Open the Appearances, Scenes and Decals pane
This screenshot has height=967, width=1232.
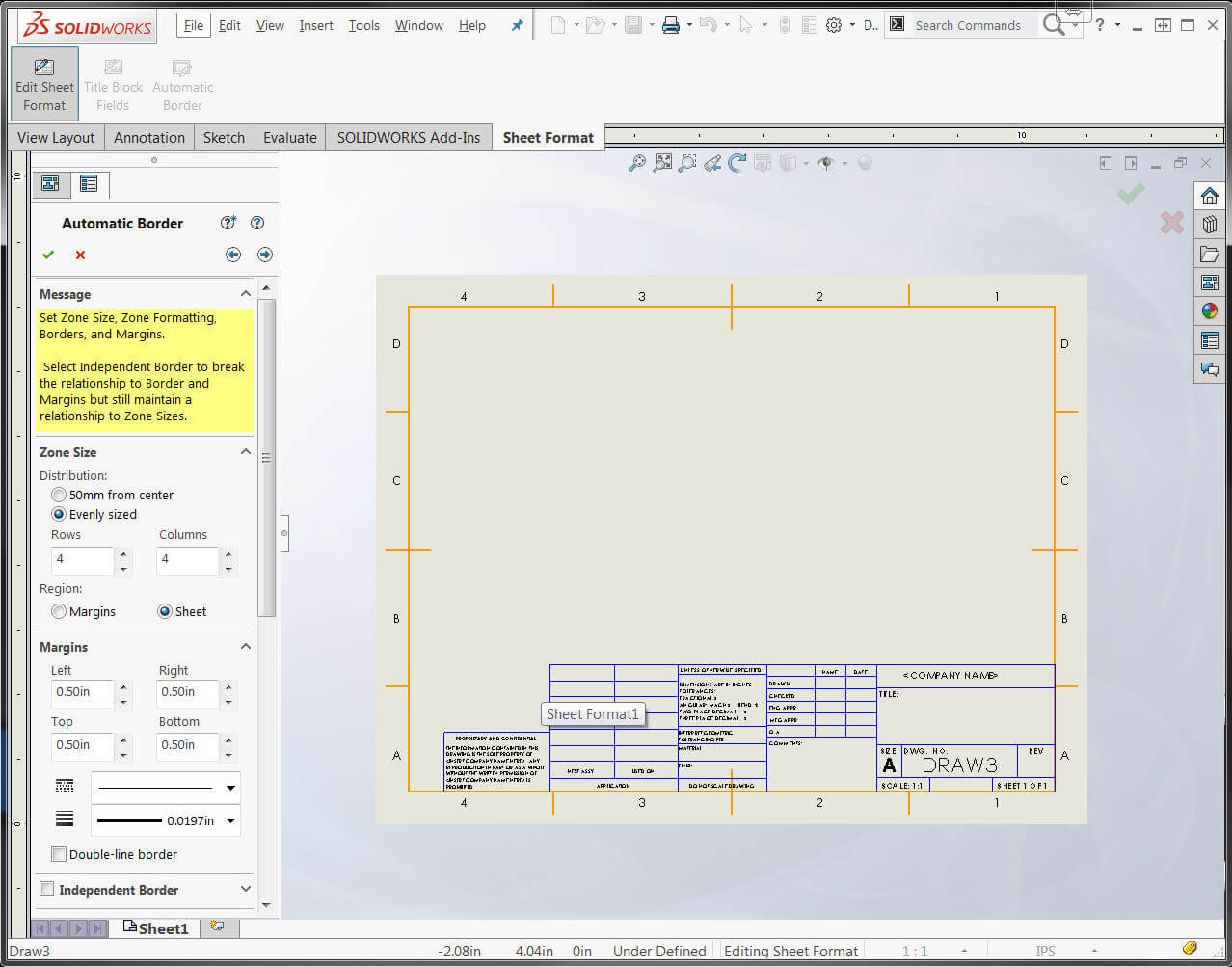[1210, 310]
